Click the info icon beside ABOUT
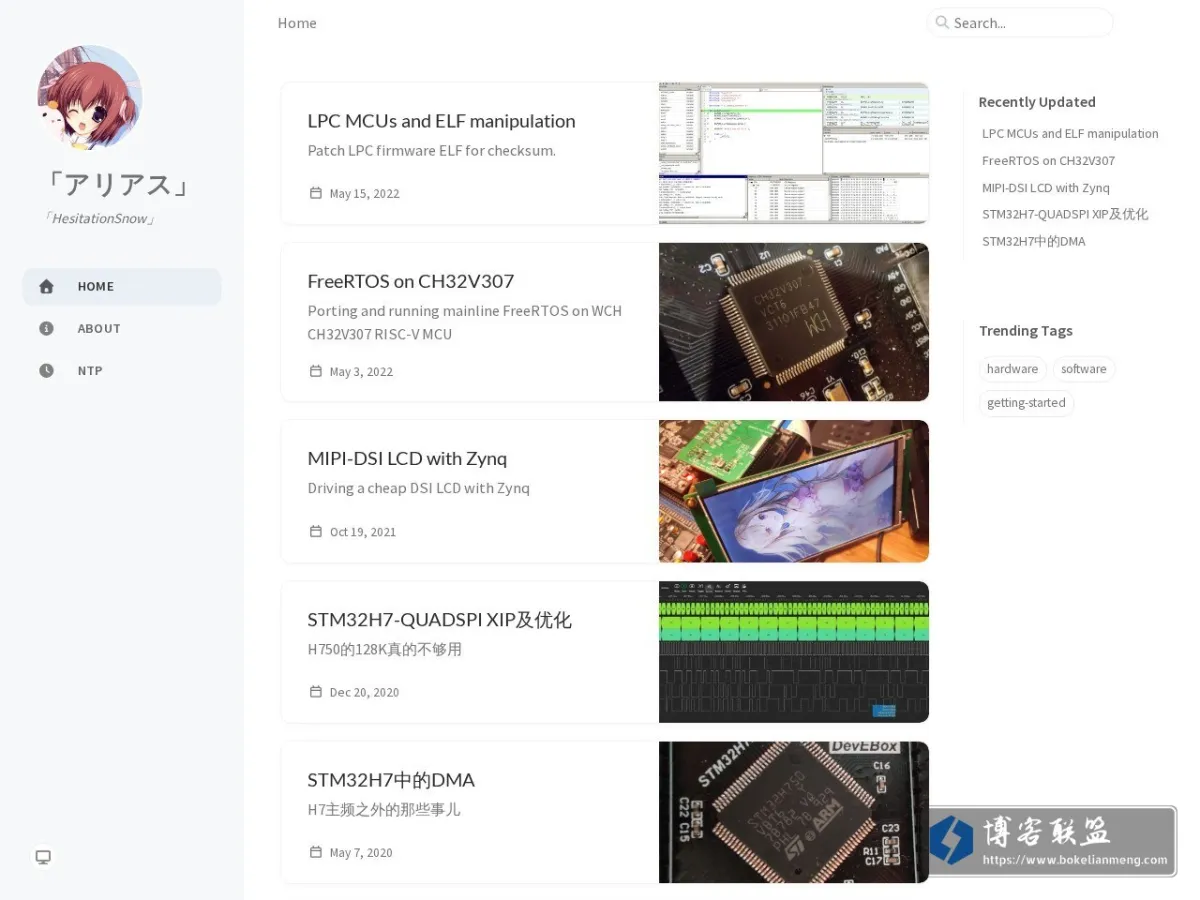The width and height of the screenshot is (1200, 900). coord(46,328)
